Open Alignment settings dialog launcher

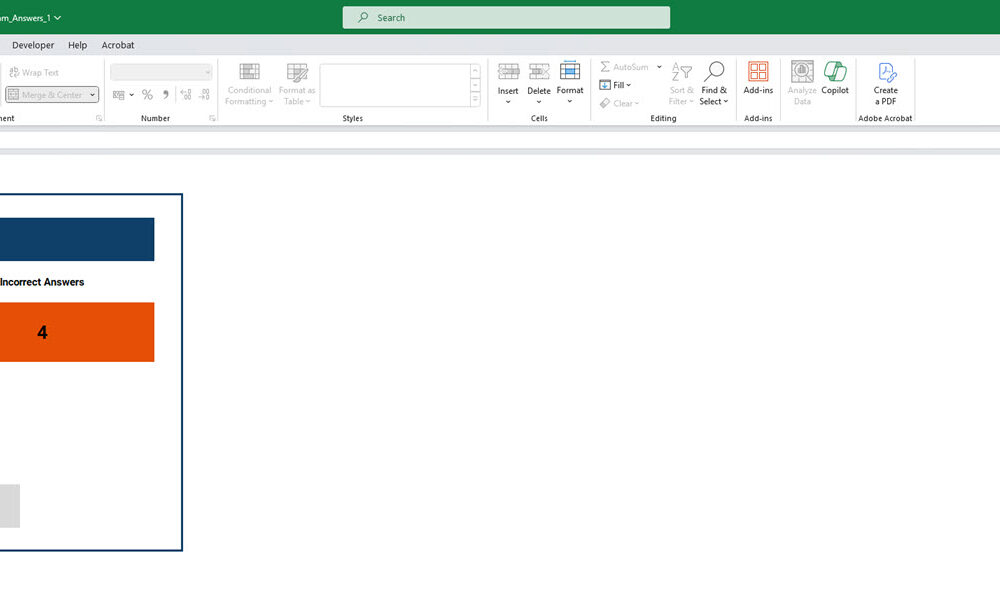coord(99,119)
